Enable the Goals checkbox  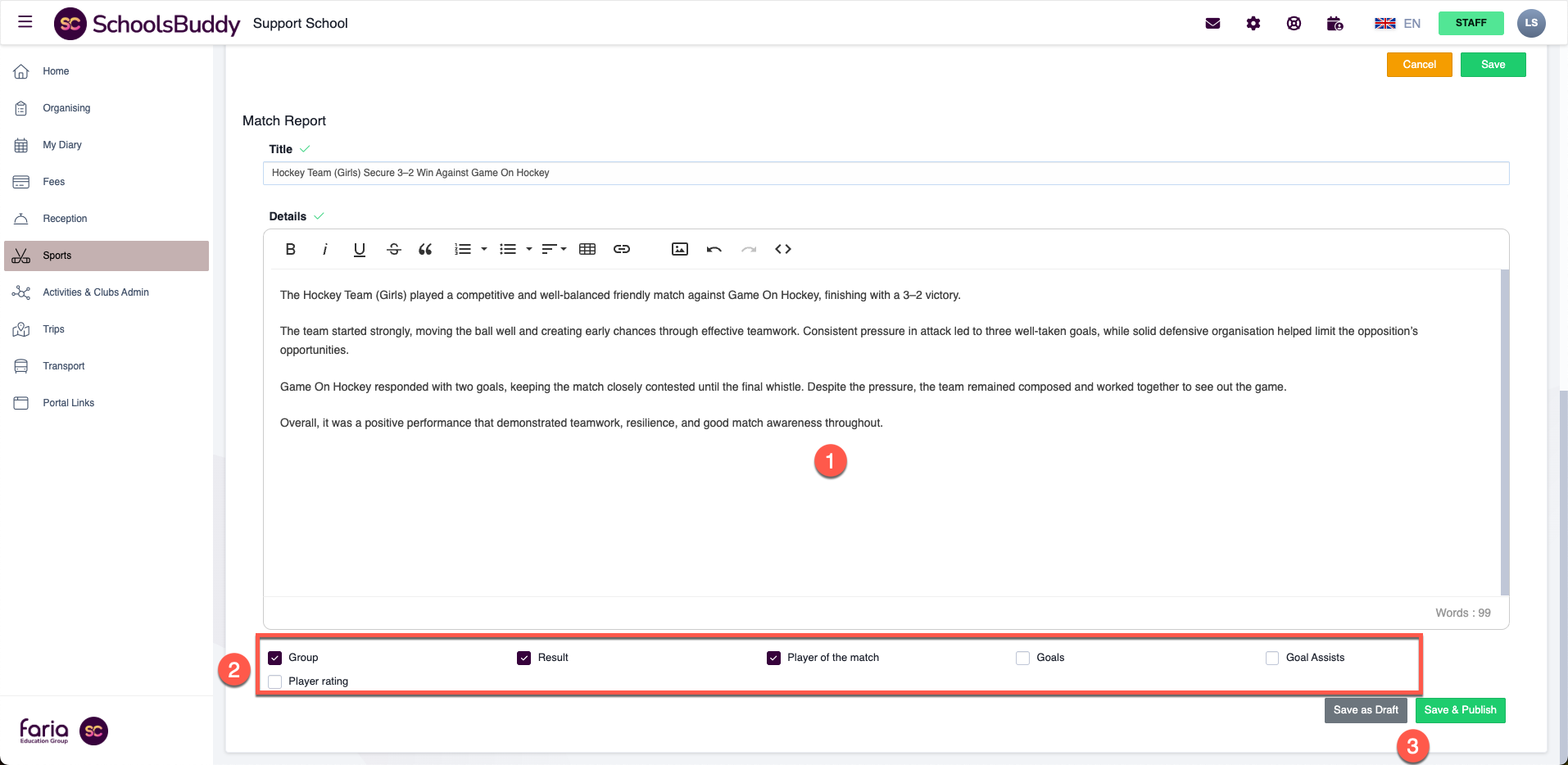click(1022, 658)
